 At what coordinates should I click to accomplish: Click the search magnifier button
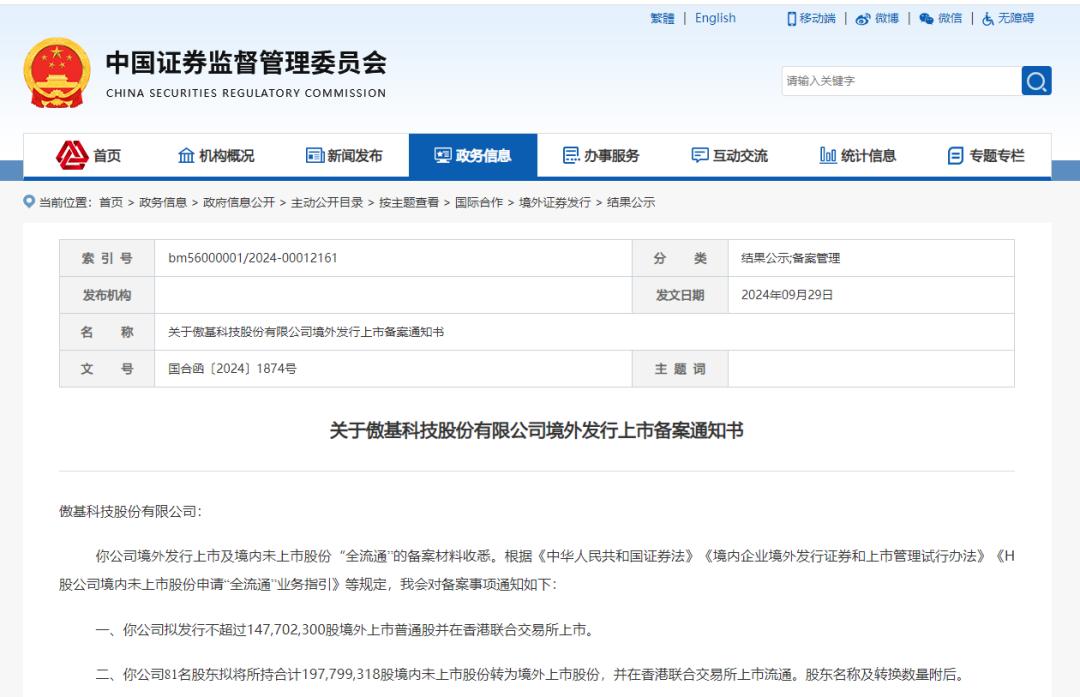pyautogui.click(x=1036, y=81)
